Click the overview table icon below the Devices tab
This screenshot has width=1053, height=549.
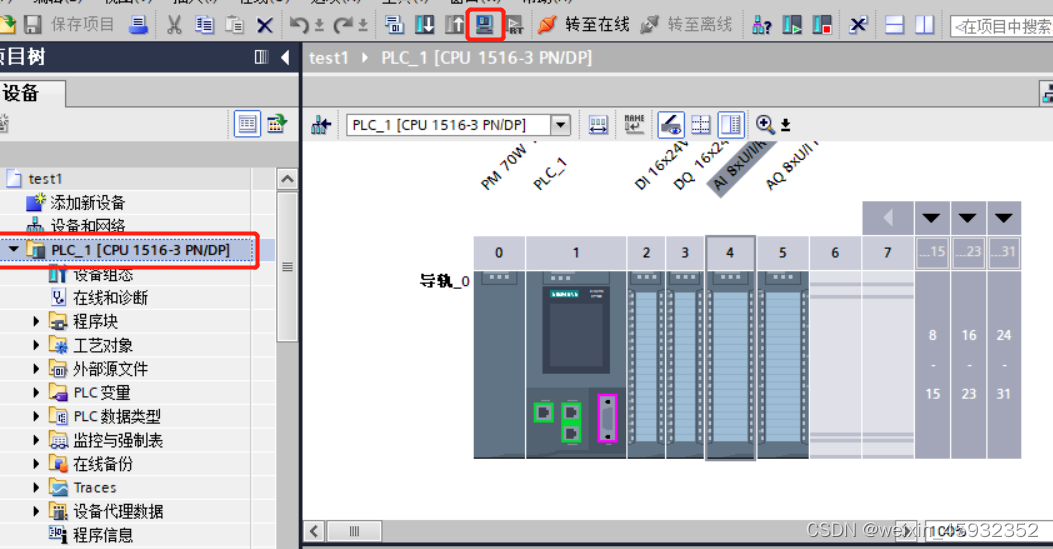pos(247,124)
